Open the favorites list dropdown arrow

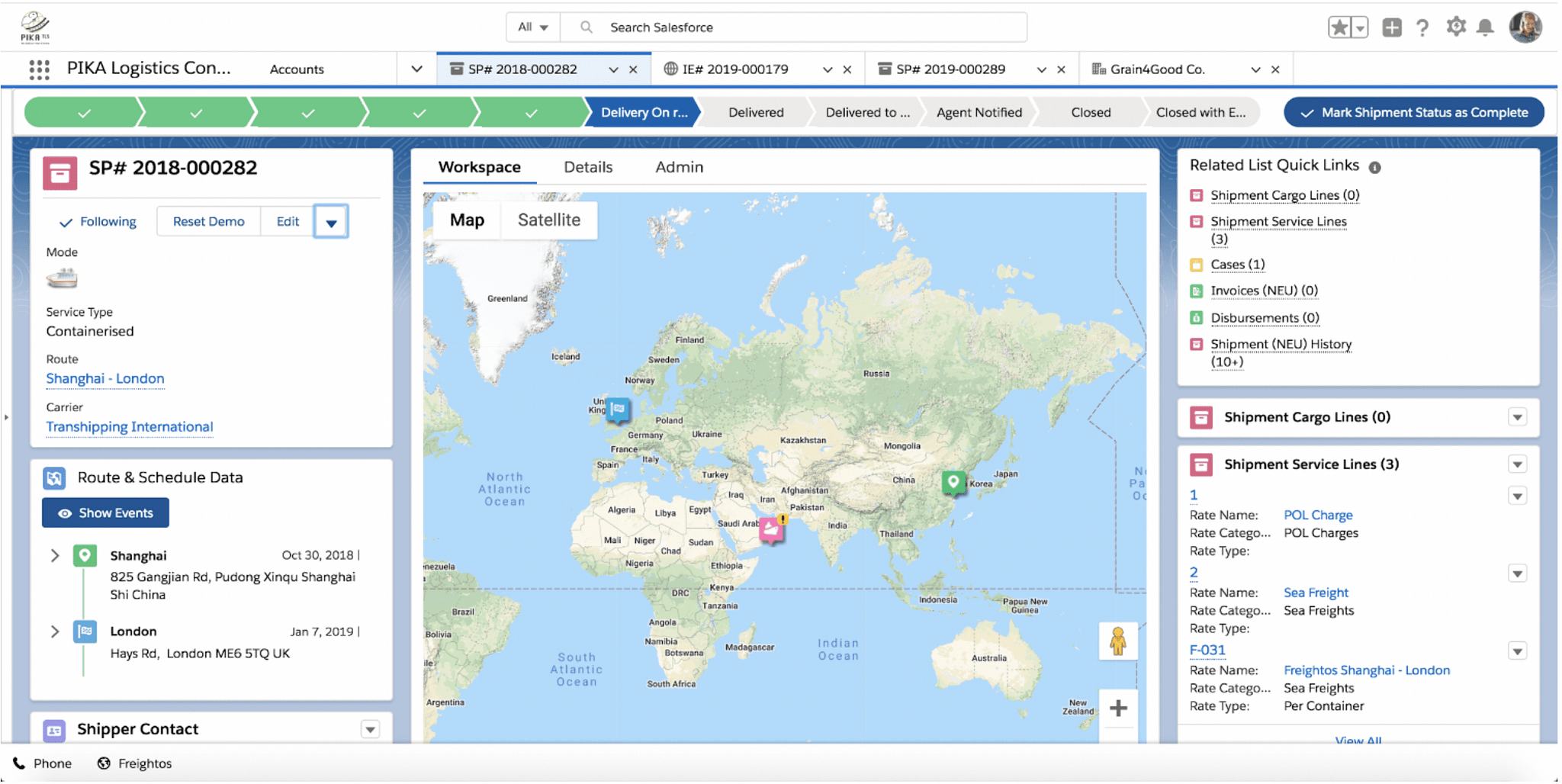(1360, 27)
